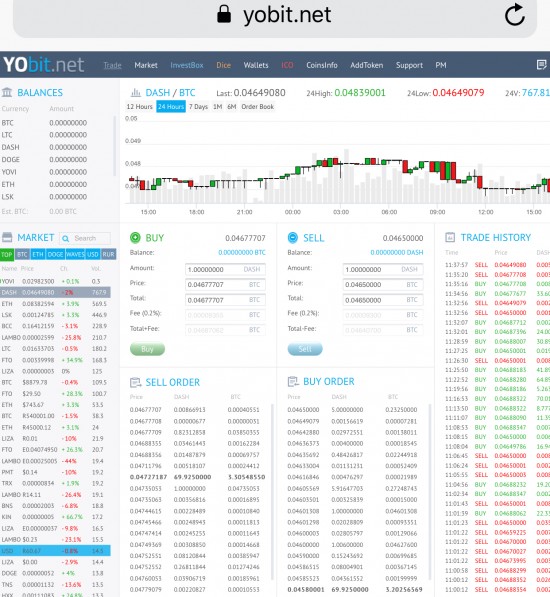
Task: Click the padlock icon beside yobit.net
Action: pos(224,14)
